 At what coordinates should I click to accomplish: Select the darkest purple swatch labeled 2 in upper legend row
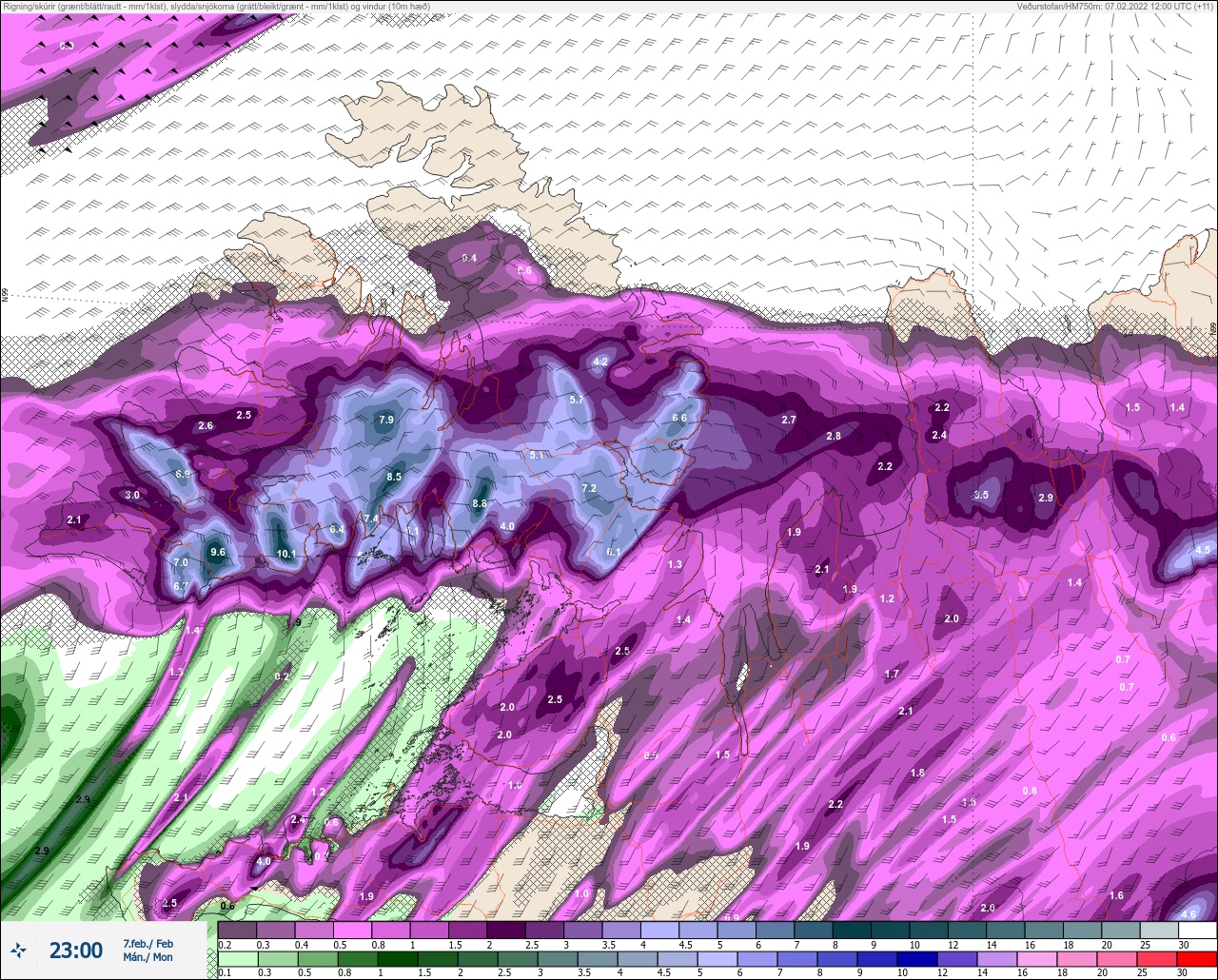[505, 930]
